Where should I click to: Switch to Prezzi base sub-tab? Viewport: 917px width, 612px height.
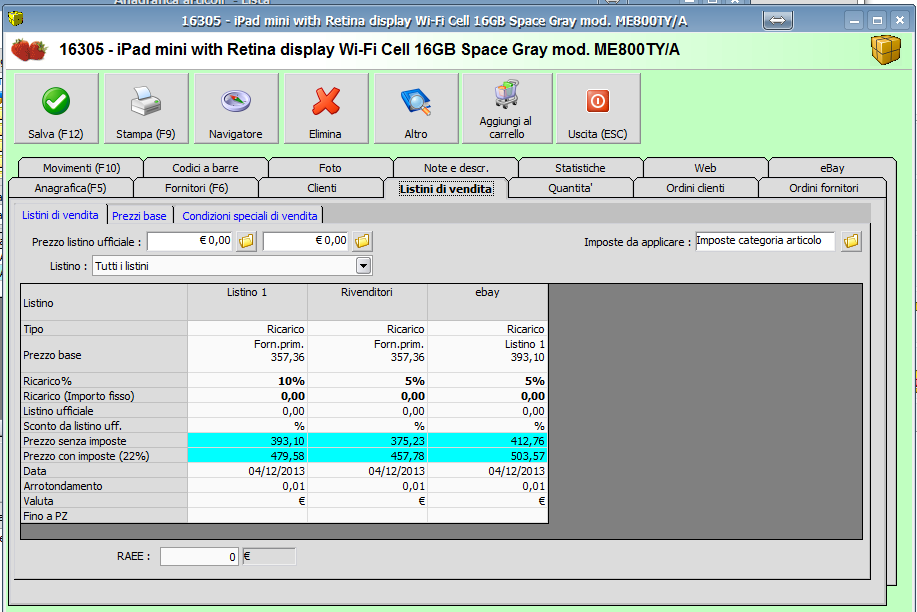tap(139, 216)
